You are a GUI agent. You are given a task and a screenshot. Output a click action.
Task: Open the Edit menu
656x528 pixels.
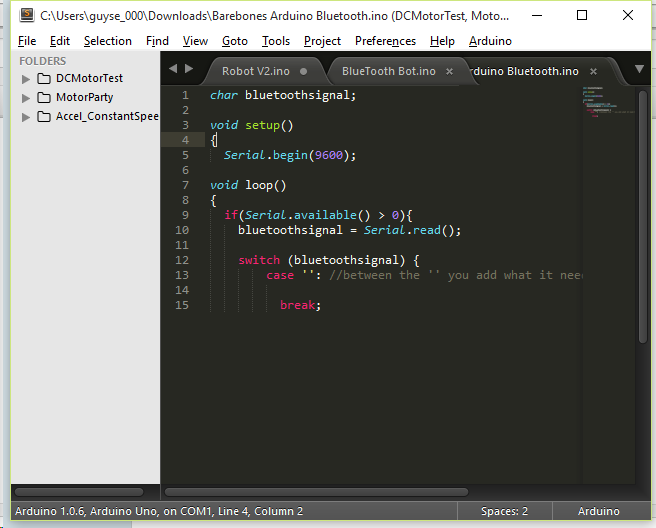click(60, 41)
